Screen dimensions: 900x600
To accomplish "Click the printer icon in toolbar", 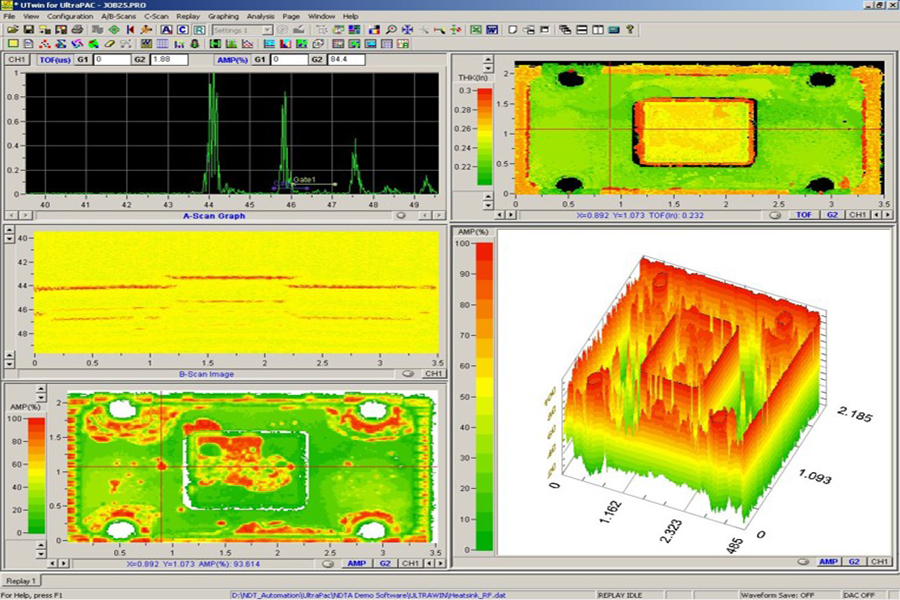I will click(x=77, y=30).
